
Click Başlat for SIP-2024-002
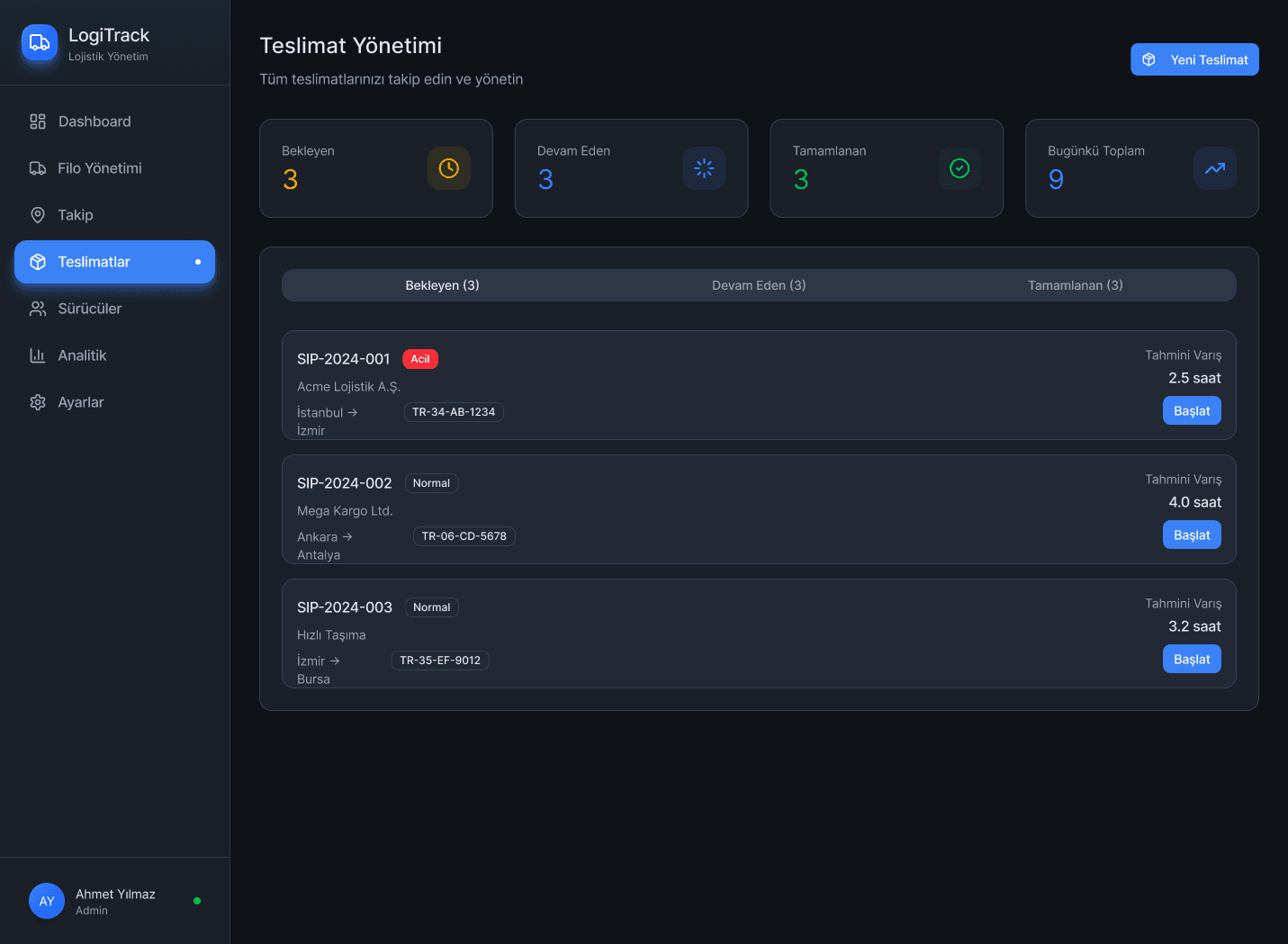(x=1192, y=535)
